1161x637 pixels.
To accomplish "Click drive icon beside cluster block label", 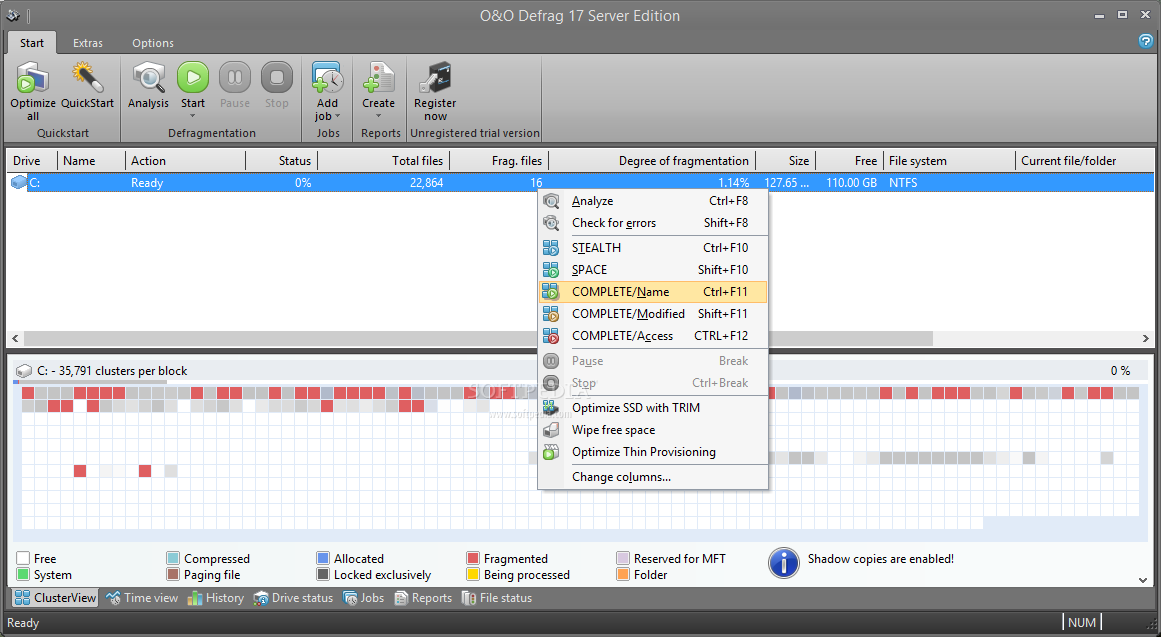I will click(x=24, y=370).
